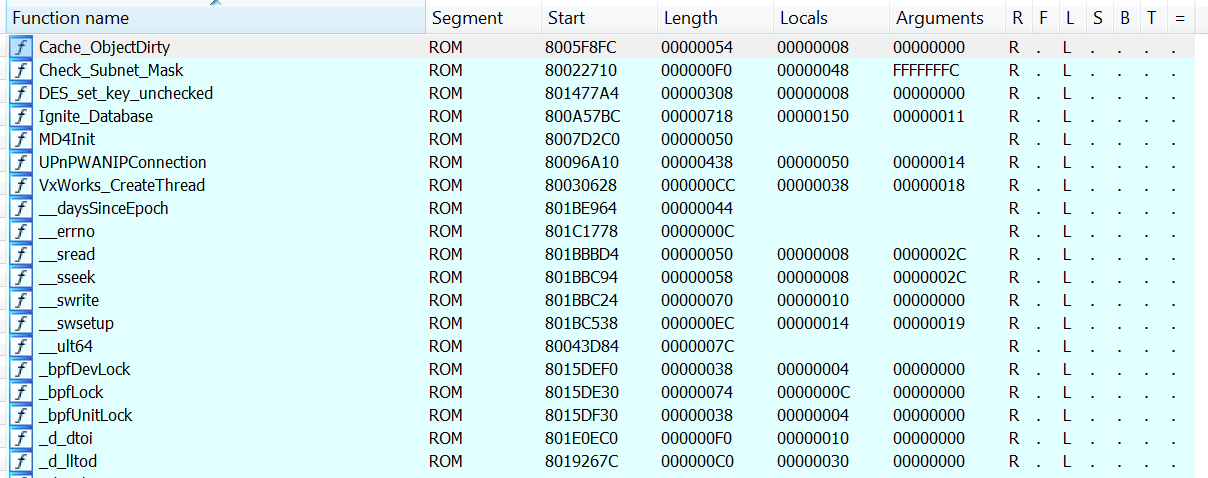The width and height of the screenshot is (1208, 478).
Task: Click the S flag column header
Action: pyautogui.click(x=1098, y=18)
